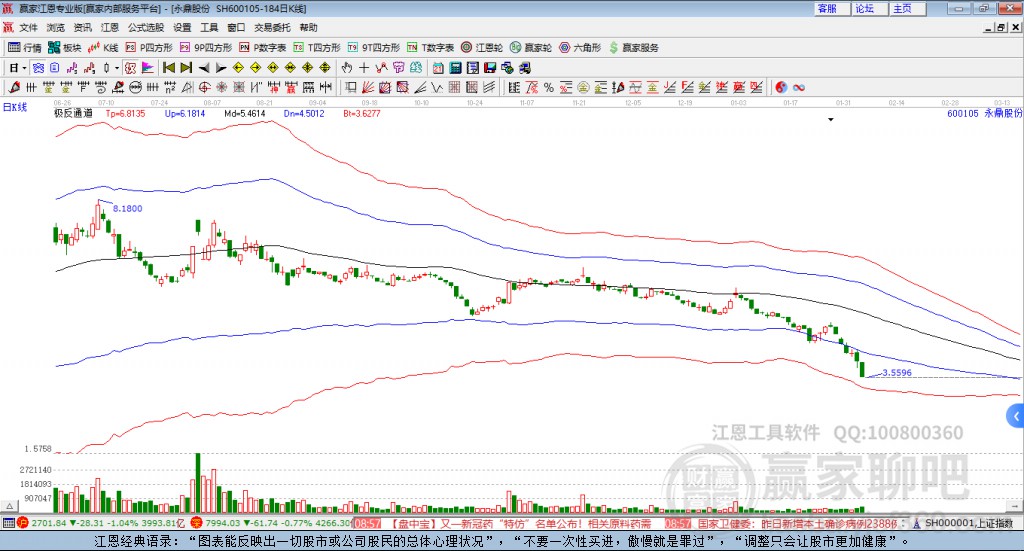Click the 3.5596 low price label
Image resolution: width=1024 pixels, height=551 pixels.
897,373
